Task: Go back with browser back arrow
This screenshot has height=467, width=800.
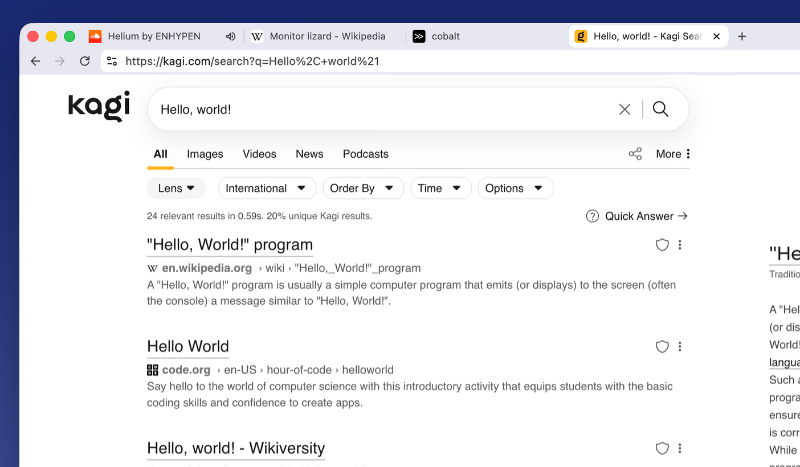Action: click(x=36, y=61)
